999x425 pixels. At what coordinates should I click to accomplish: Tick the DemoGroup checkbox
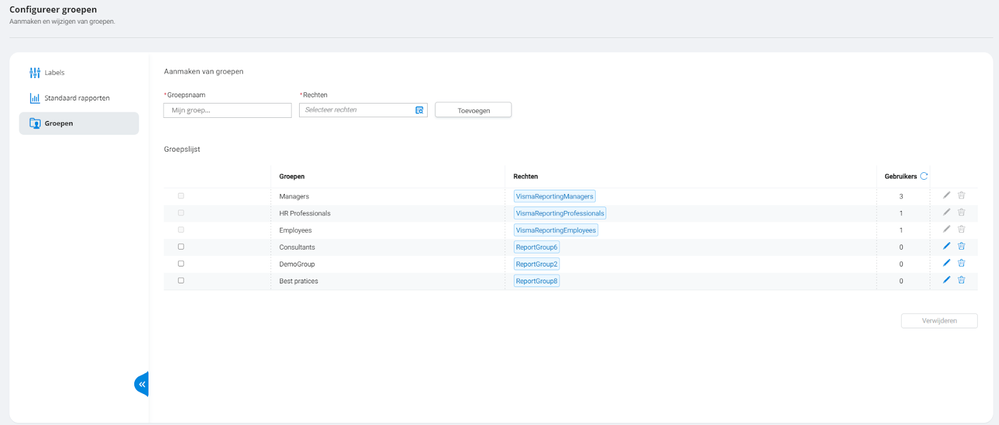click(181, 263)
